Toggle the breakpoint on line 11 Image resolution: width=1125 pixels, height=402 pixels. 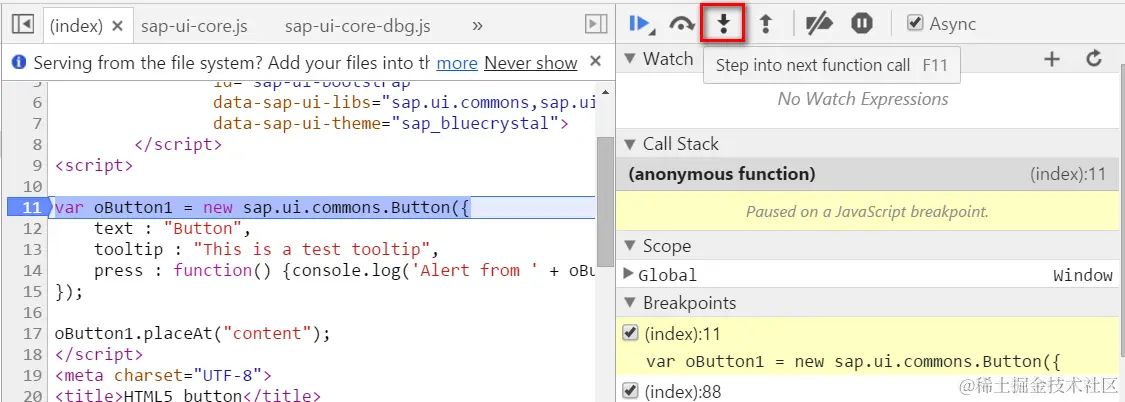click(27, 207)
